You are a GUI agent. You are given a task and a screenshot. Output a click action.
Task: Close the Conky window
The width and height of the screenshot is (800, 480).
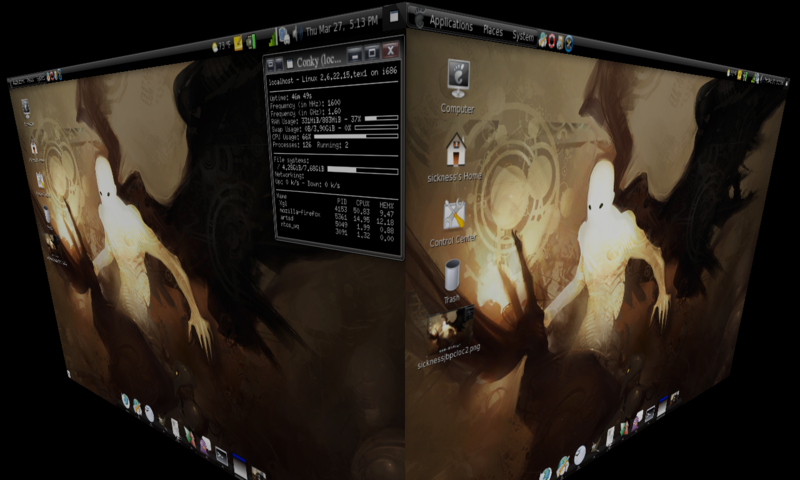click(x=390, y=50)
